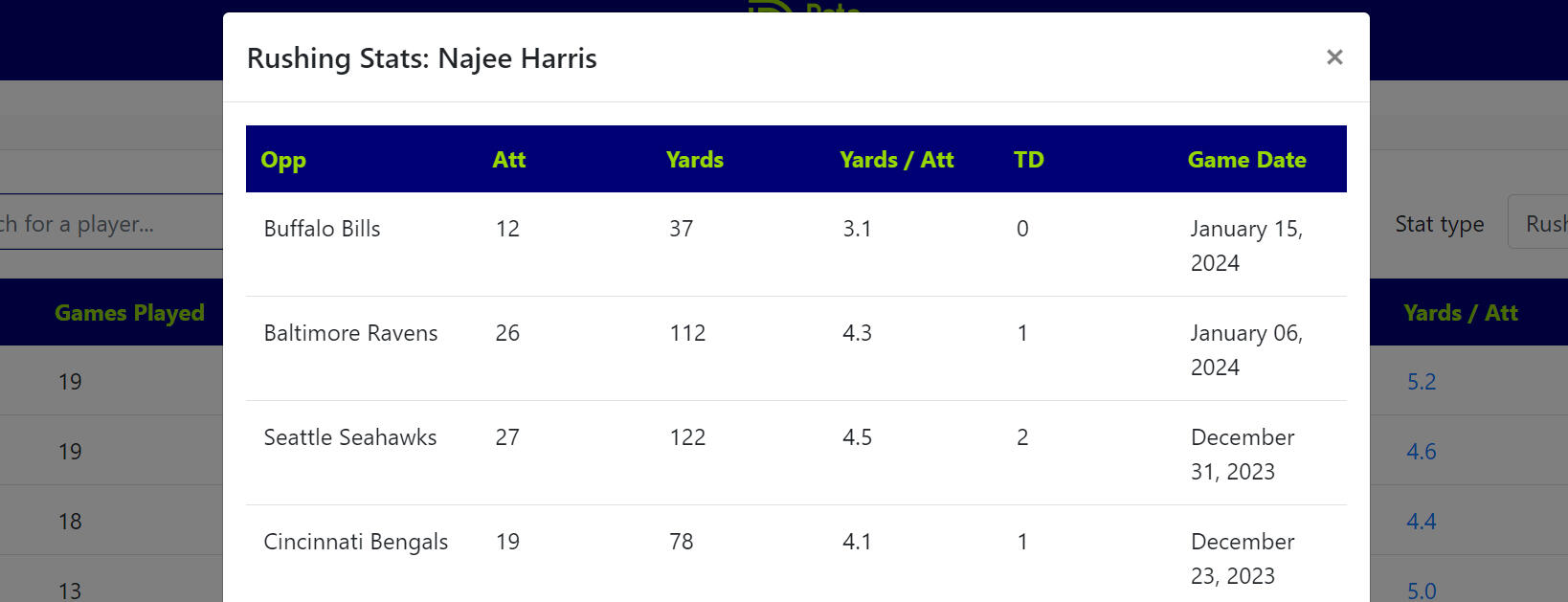Image resolution: width=1568 pixels, height=602 pixels.
Task: Sort by the plain Yards column header
Action: click(x=695, y=160)
